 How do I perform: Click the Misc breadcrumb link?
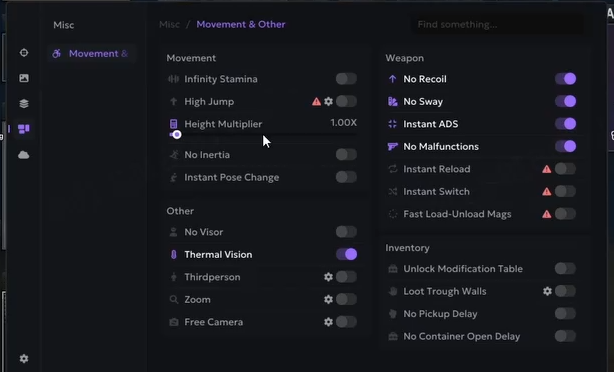click(x=169, y=24)
